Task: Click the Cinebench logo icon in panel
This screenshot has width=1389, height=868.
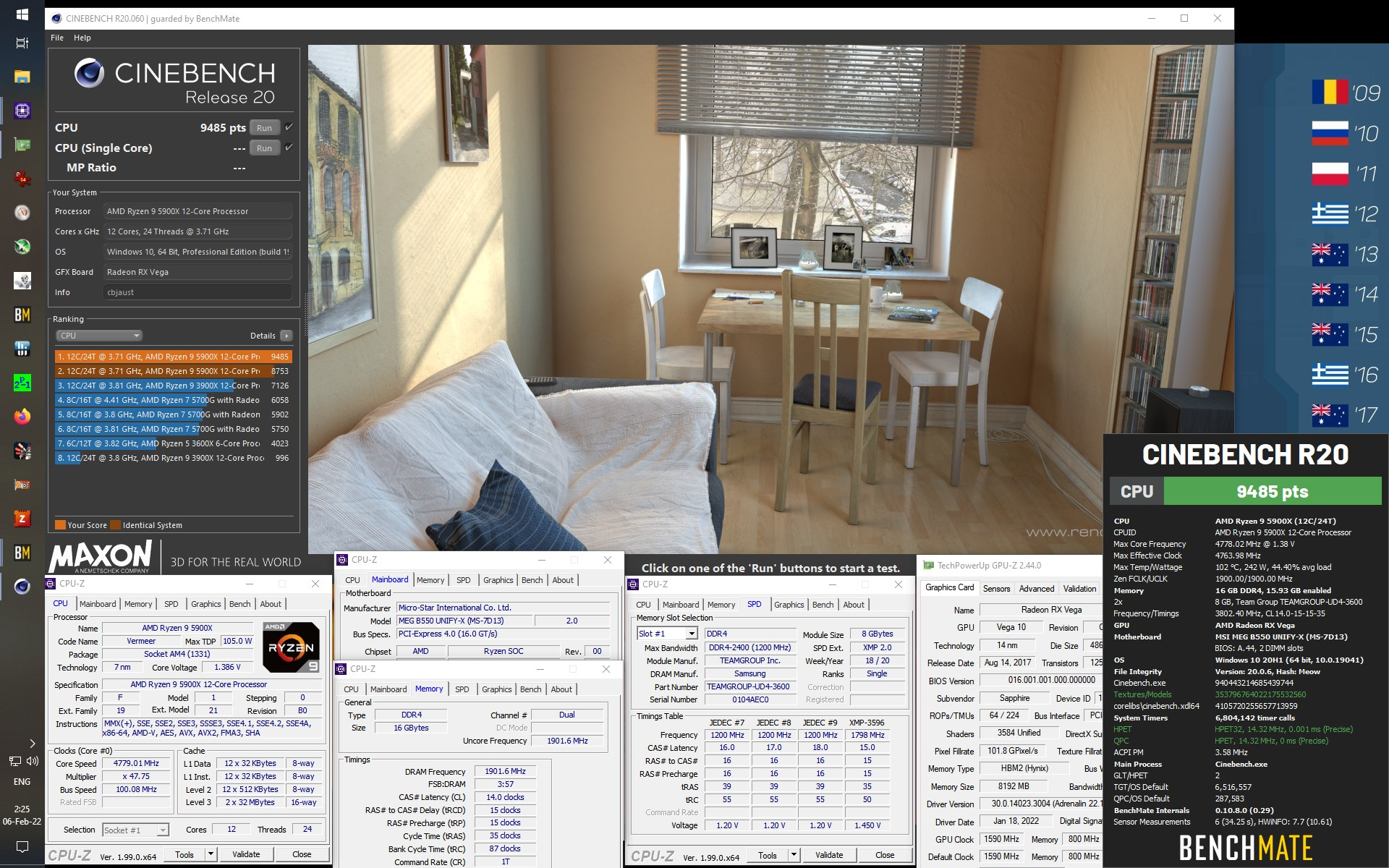Action: [90, 74]
